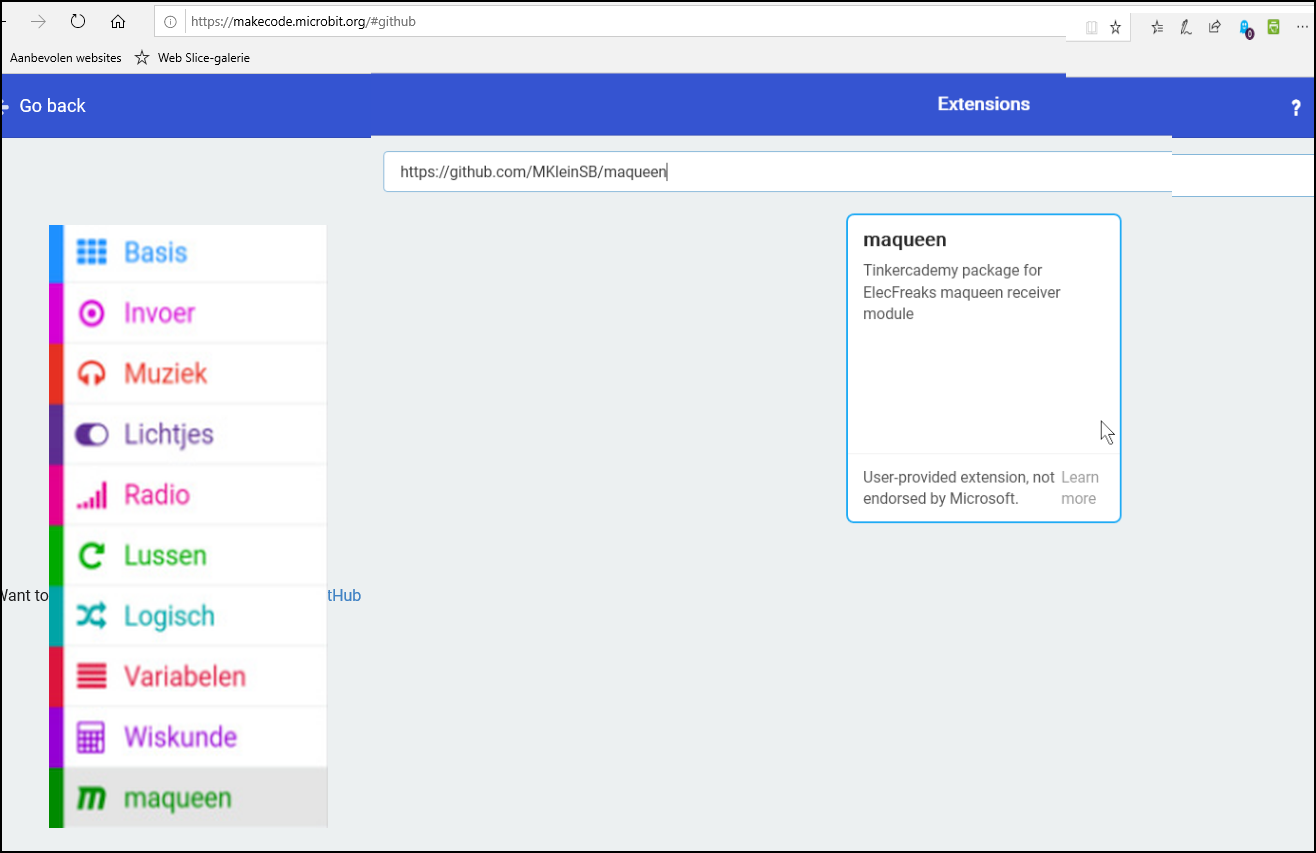Go to the browser home page icon
The image size is (1316, 853).
point(118,21)
